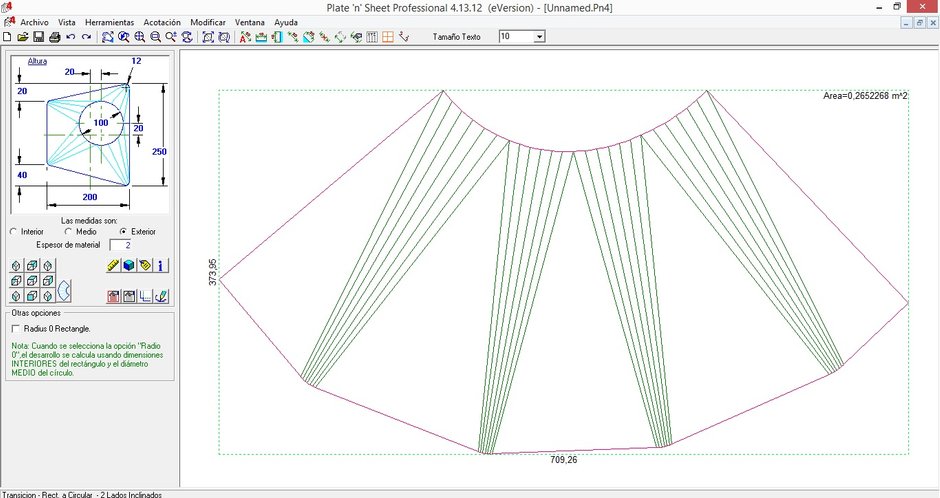Edit the 12 corner radius dimension
Image resolution: width=940 pixels, height=498 pixels.
(136, 61)
